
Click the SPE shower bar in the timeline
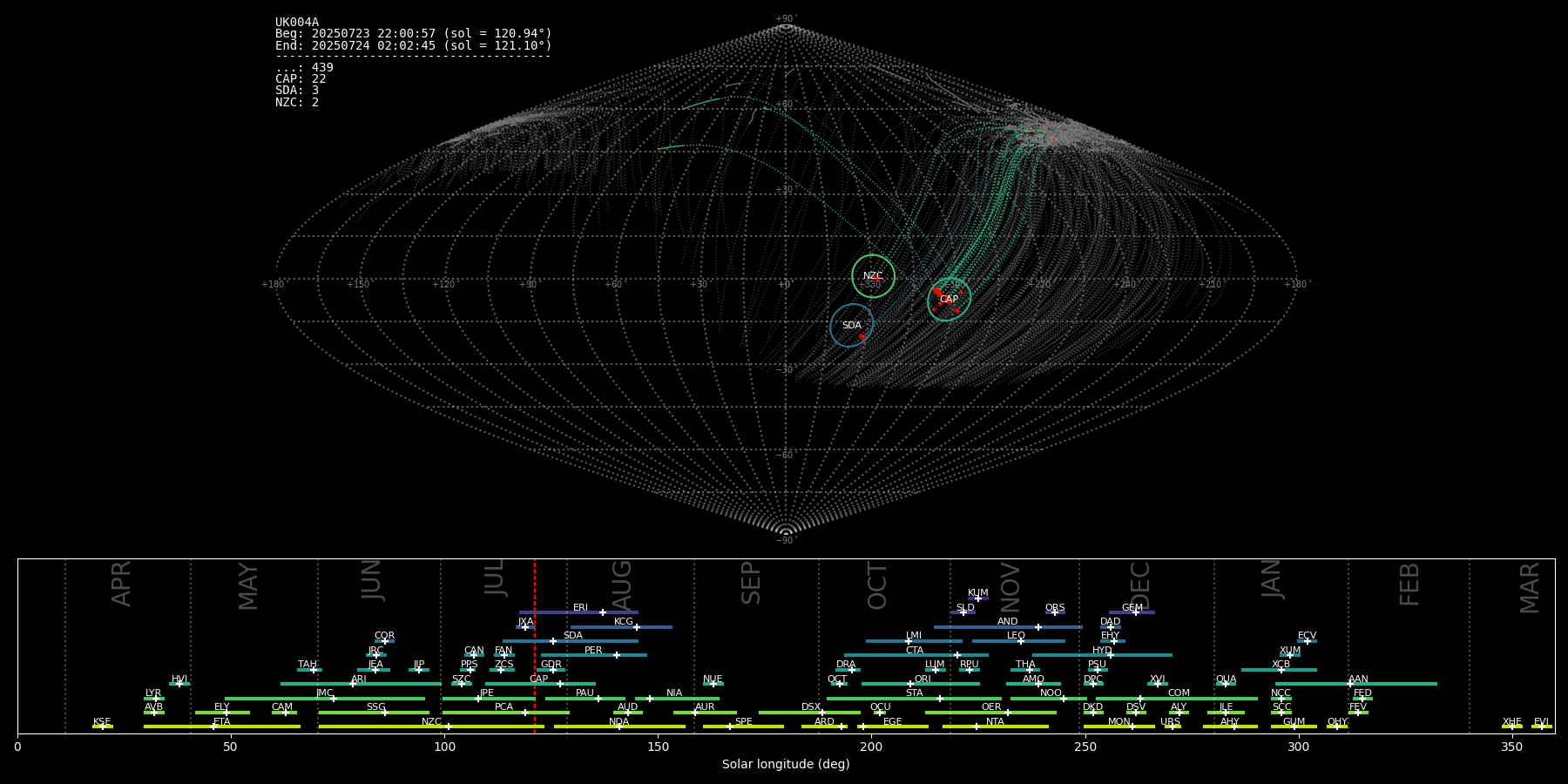[x=743, y=727]
